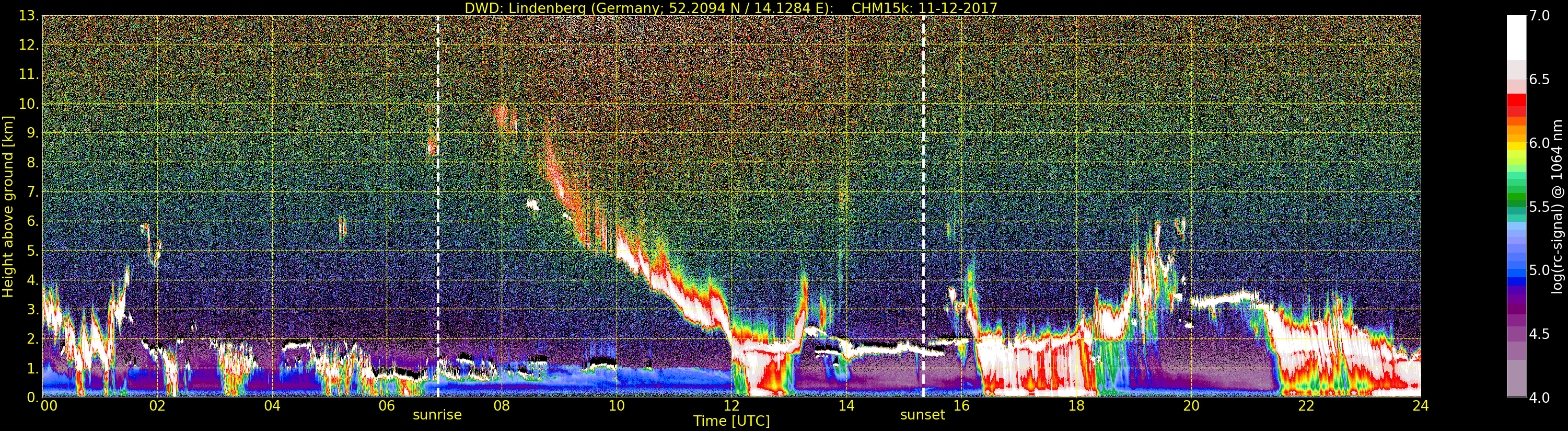Click the x-axis tick label '12'
This screenshot has width=1568, height=431.
[x=731, y=406]
